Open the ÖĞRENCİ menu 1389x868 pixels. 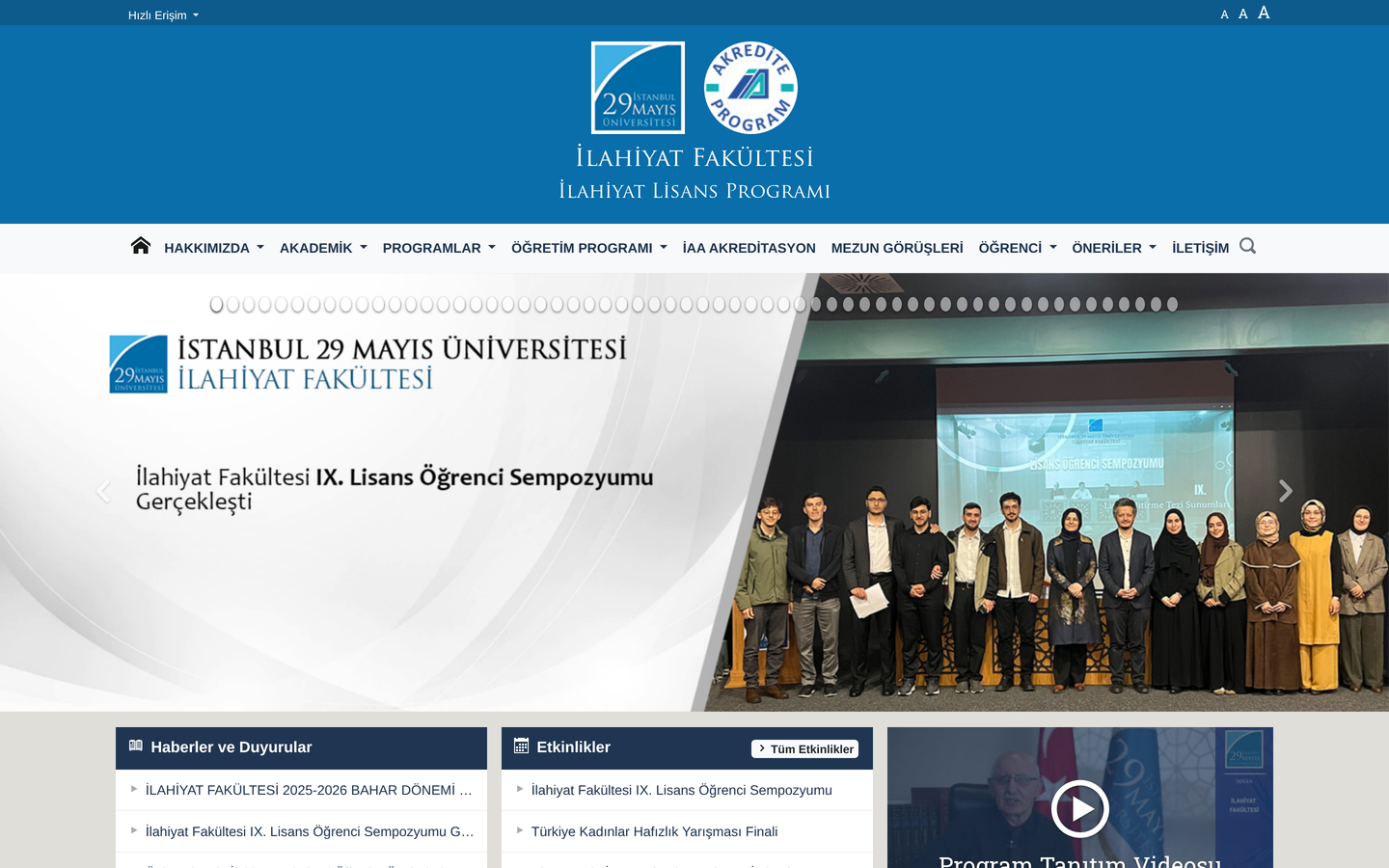pos(1018,248)
